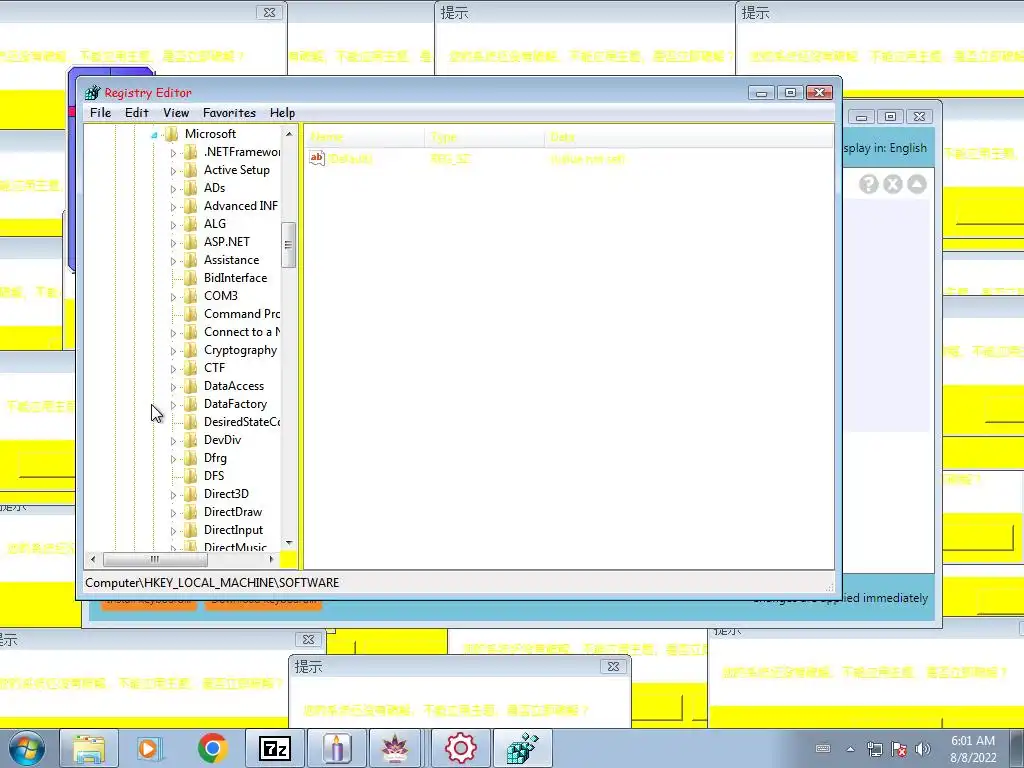The image size is (1024, 768).
Task: Open the File menu in Registry Editor
Action: (x=100, y=112)
